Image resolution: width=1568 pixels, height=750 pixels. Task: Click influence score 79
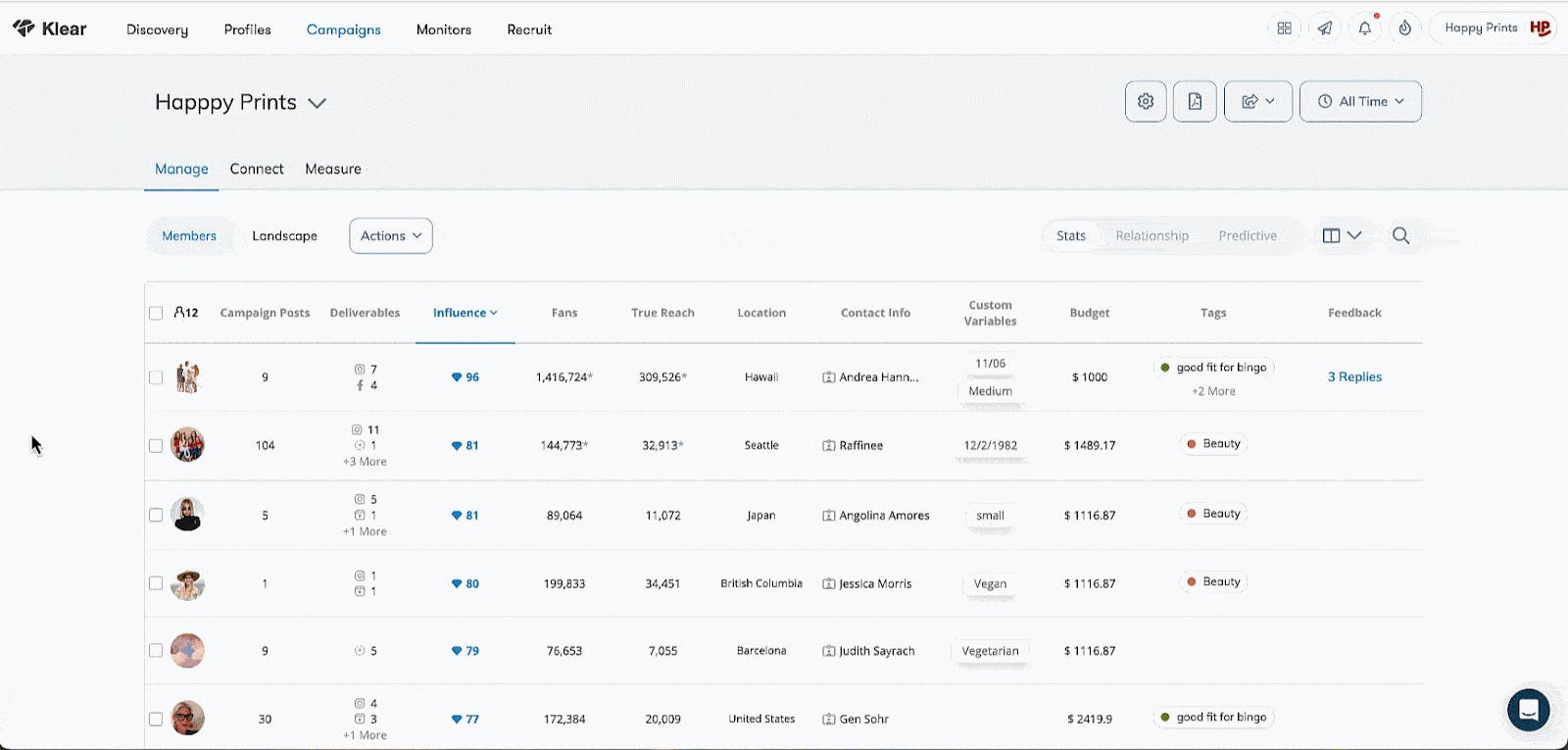[x=465, y=650]
